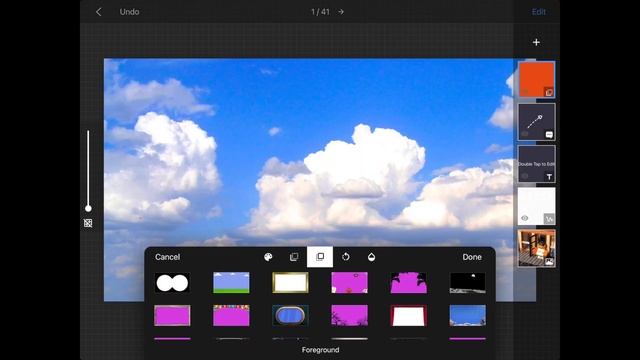Open the rotate tab icon
Viewport: 640px width, 360px height.
tap(346, 257)
